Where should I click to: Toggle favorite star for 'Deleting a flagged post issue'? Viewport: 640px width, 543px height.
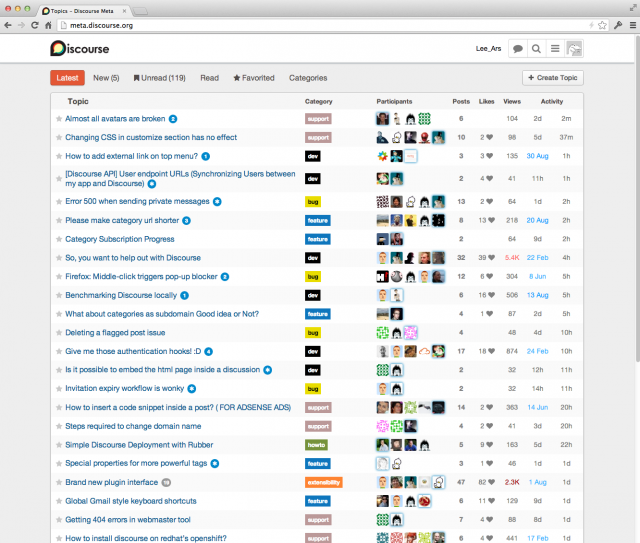[x=59, y=333]
